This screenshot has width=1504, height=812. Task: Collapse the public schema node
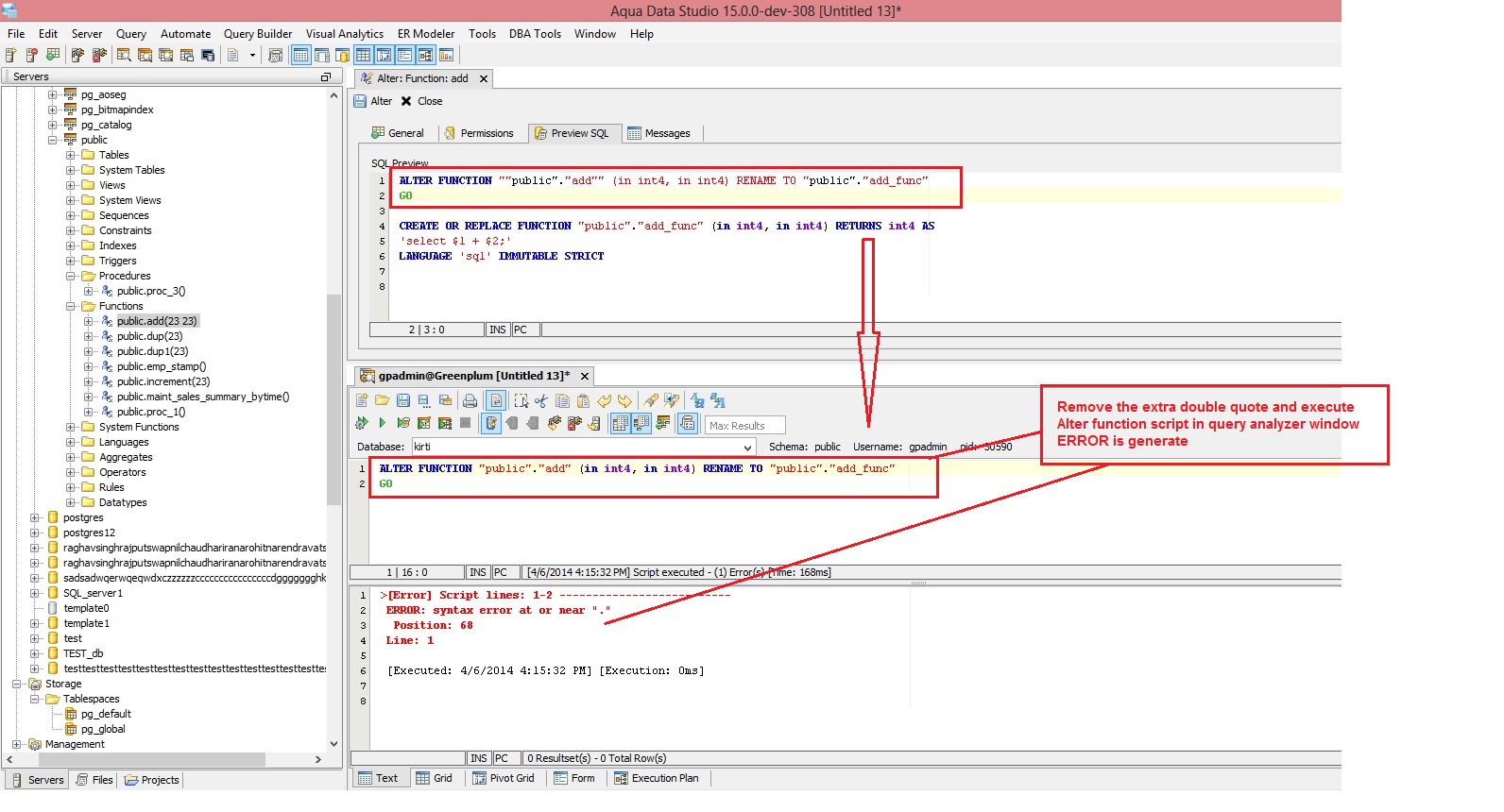pos(53,140)
